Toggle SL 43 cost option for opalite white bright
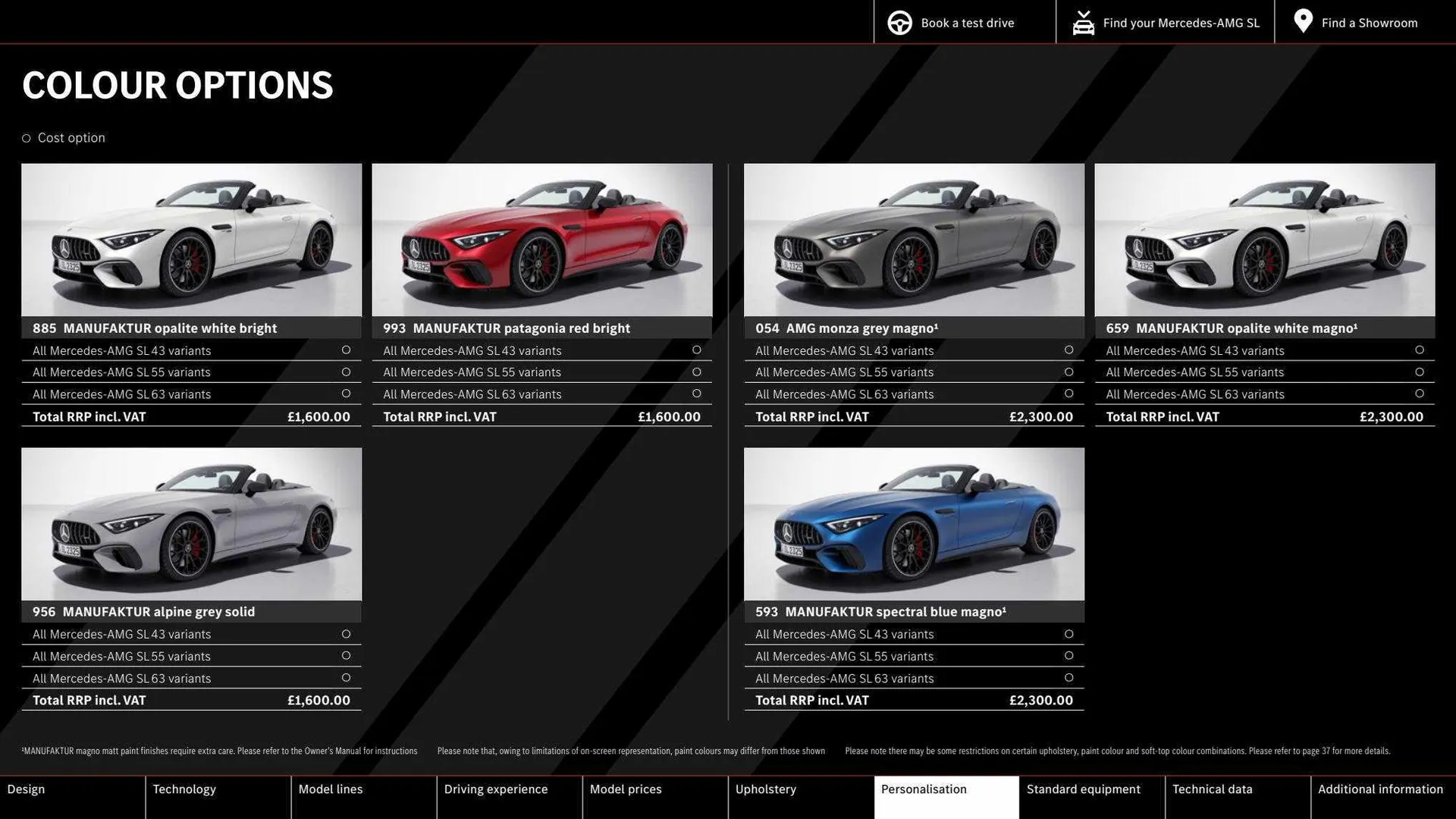 pyautogui.click(x=345, y=350)
